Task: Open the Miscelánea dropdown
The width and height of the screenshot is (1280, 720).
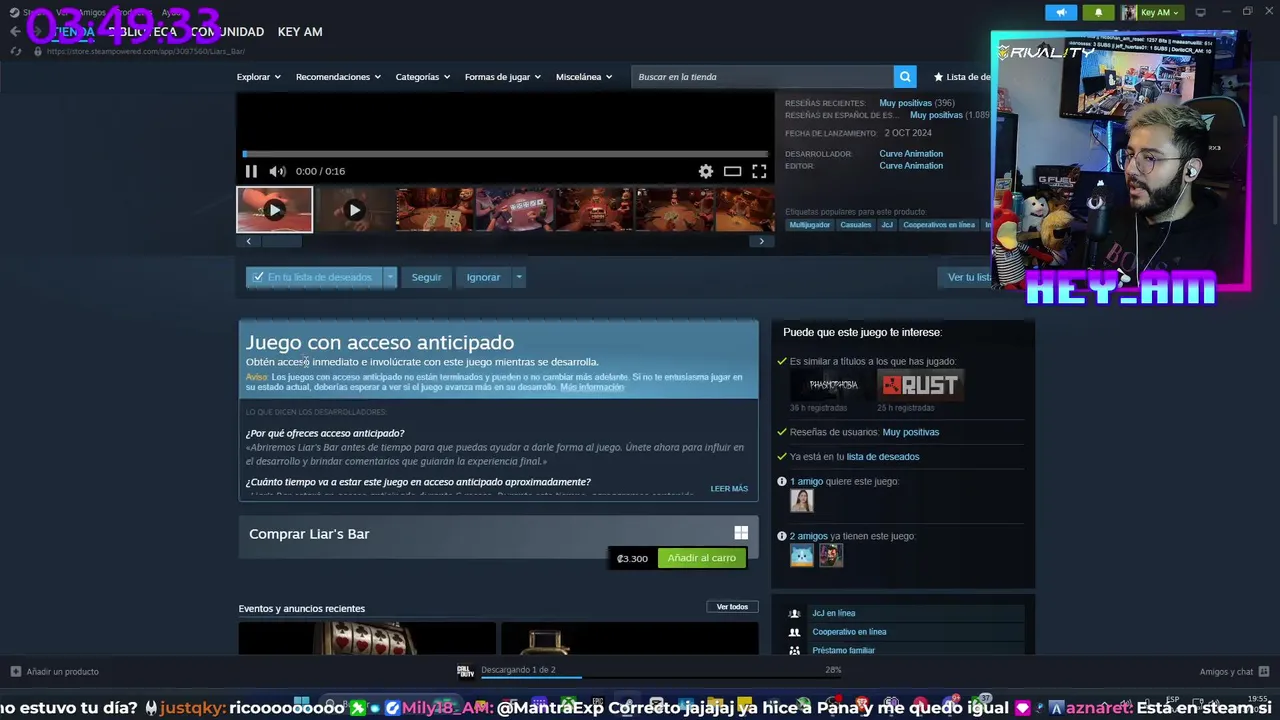Action: [x=584, y=77]
